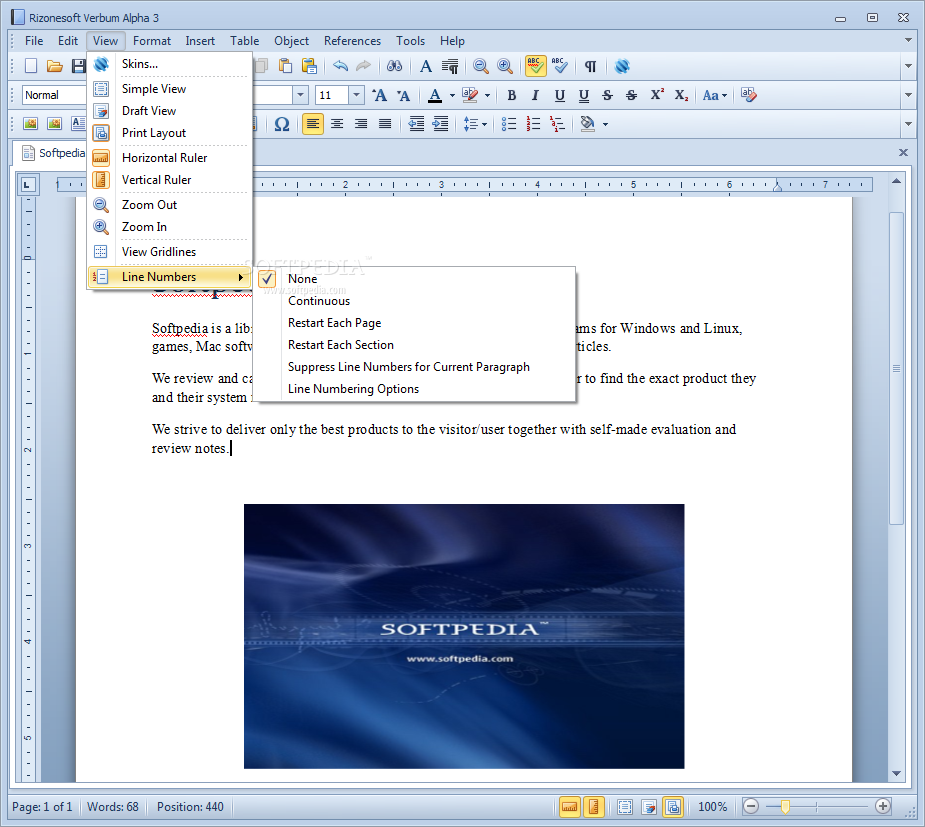This screenshot has height=827, width=925.
Task: Select Suppress Line Numbers for Current Paragraph
Action: point(416,367)
